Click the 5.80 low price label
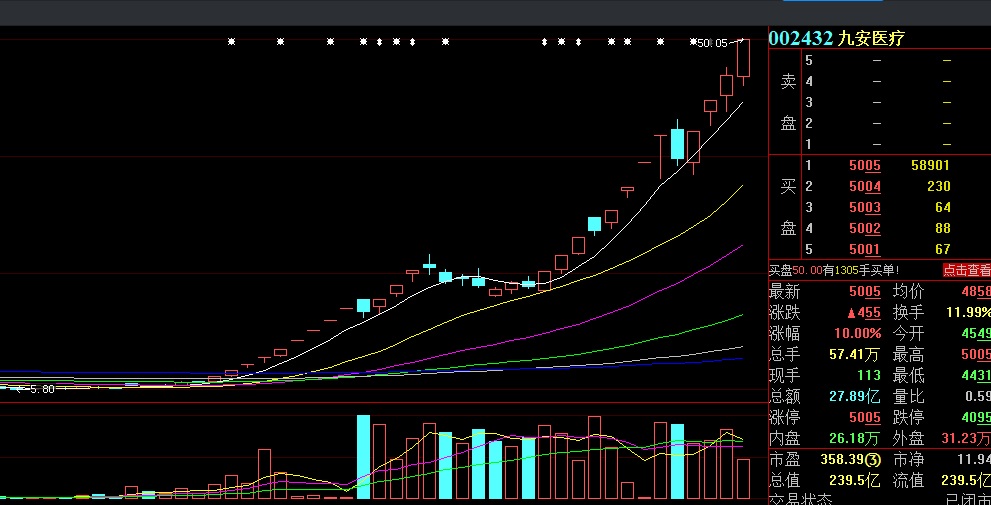Viewport: 991px width, 505px height. coord(40,389)
